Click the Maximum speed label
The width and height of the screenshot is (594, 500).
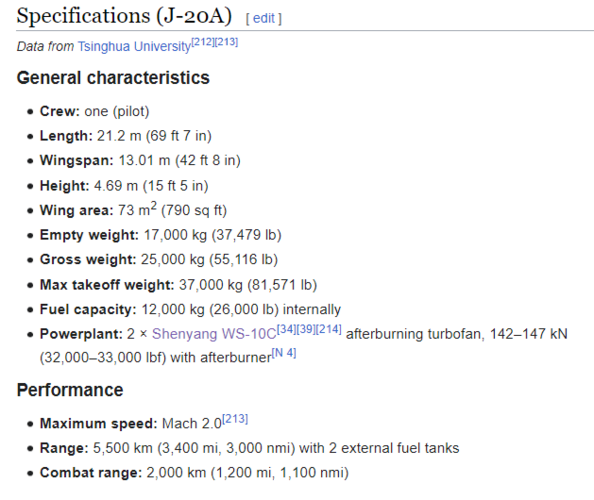click(x=98, y=423)
